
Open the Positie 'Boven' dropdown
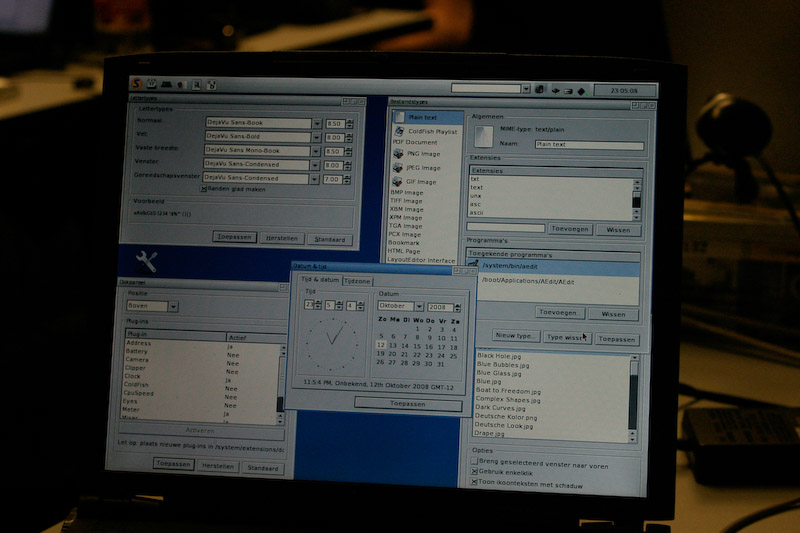pyautogui.click(x=173, y=306)
